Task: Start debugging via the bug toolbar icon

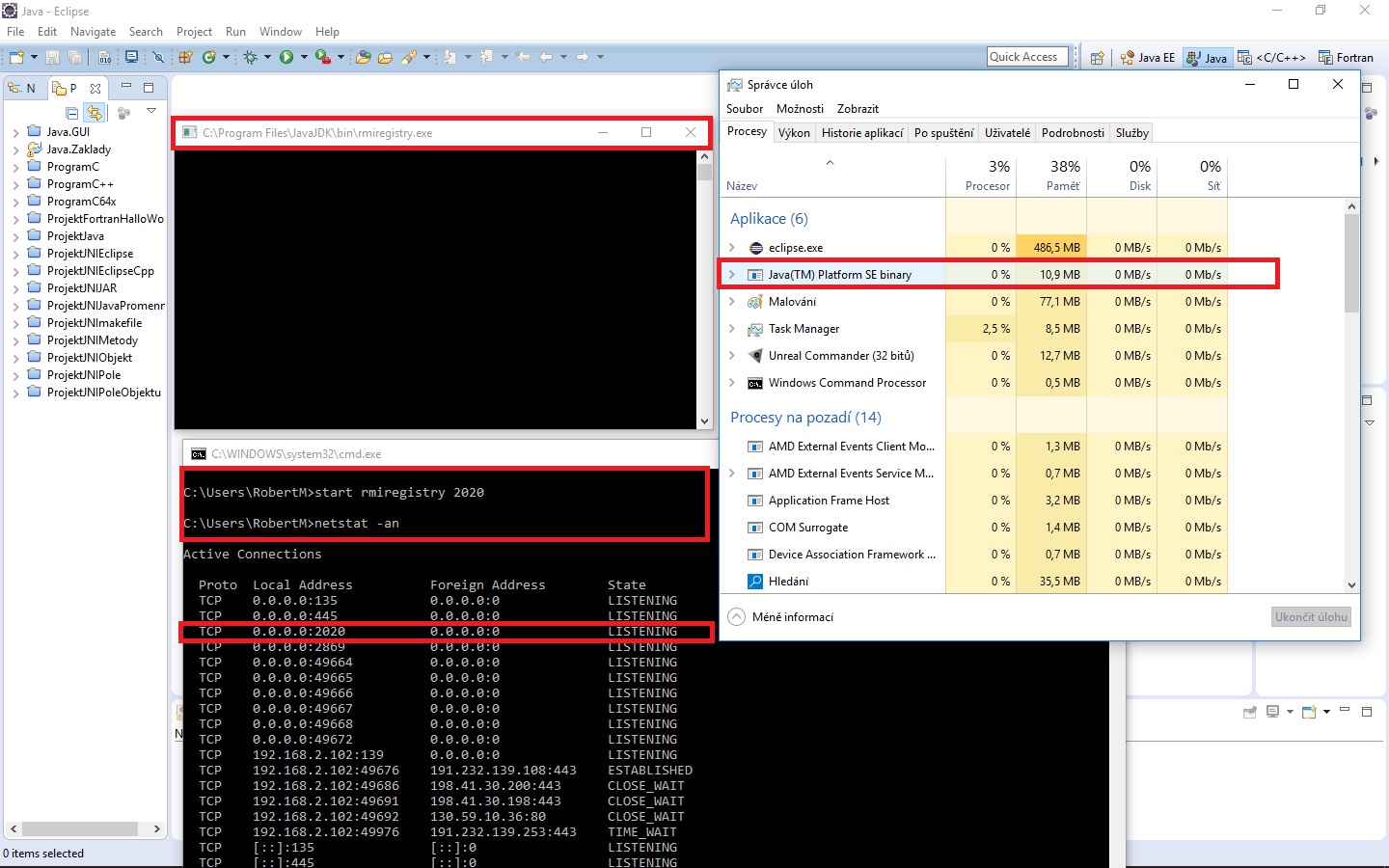Action: click(x=251, y=56)
